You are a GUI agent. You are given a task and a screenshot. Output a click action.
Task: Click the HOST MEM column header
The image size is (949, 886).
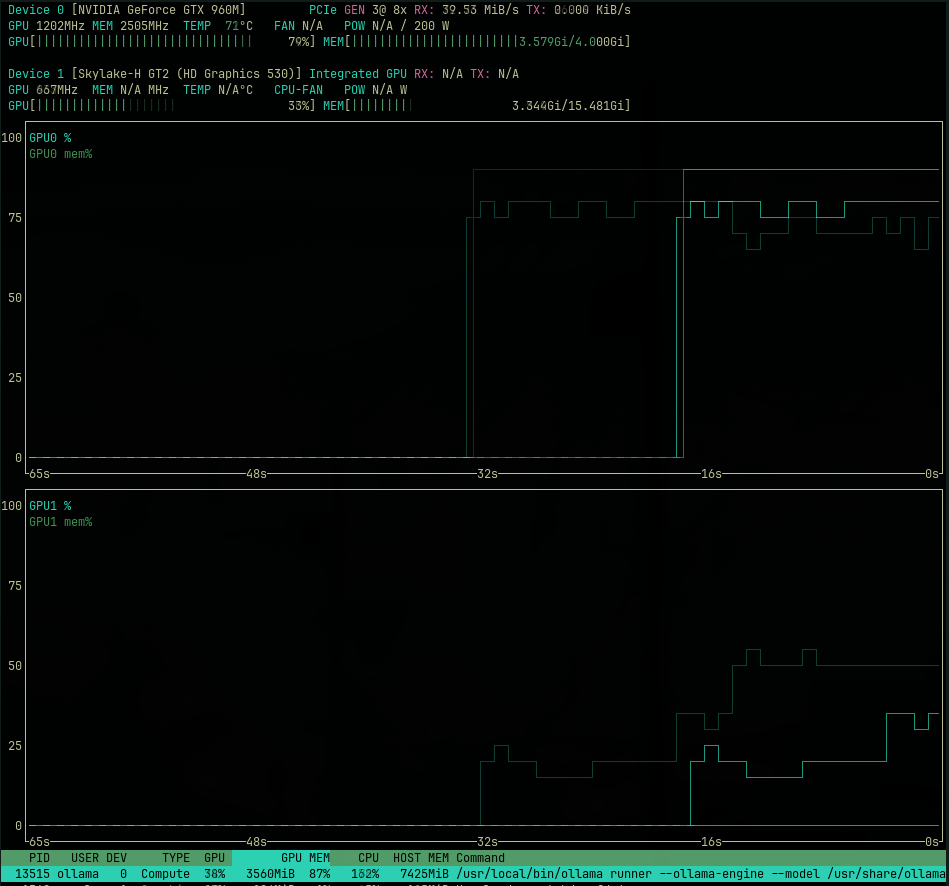[x=421, y=858]
